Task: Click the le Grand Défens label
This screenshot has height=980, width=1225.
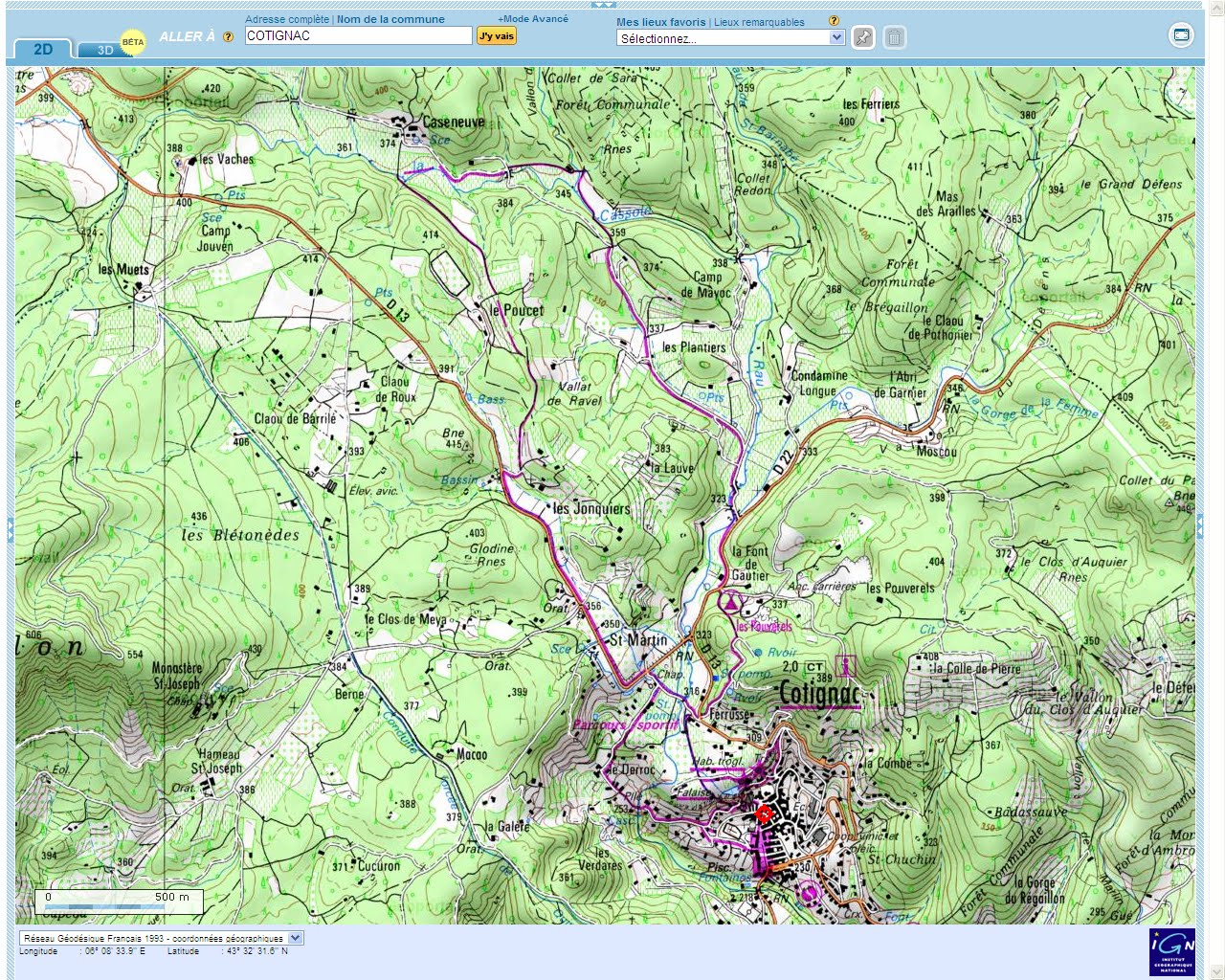Action: click(1131, 184)
